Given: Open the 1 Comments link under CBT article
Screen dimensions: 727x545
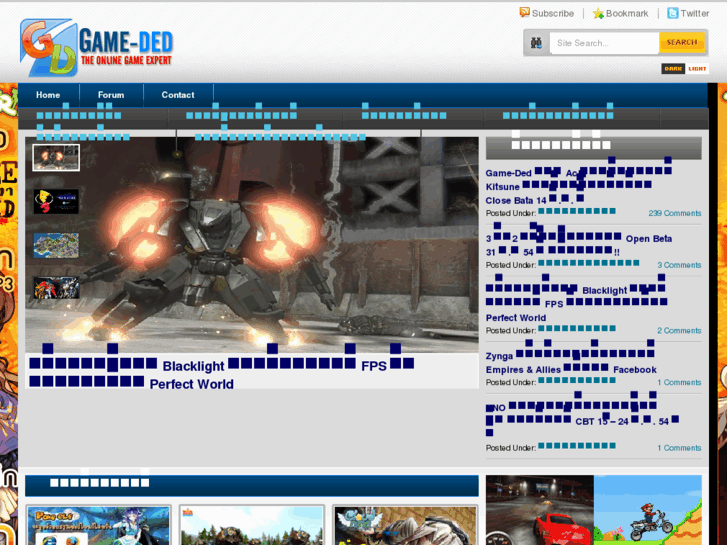Looking at the screenshot, I should click(x=679, y=448).
